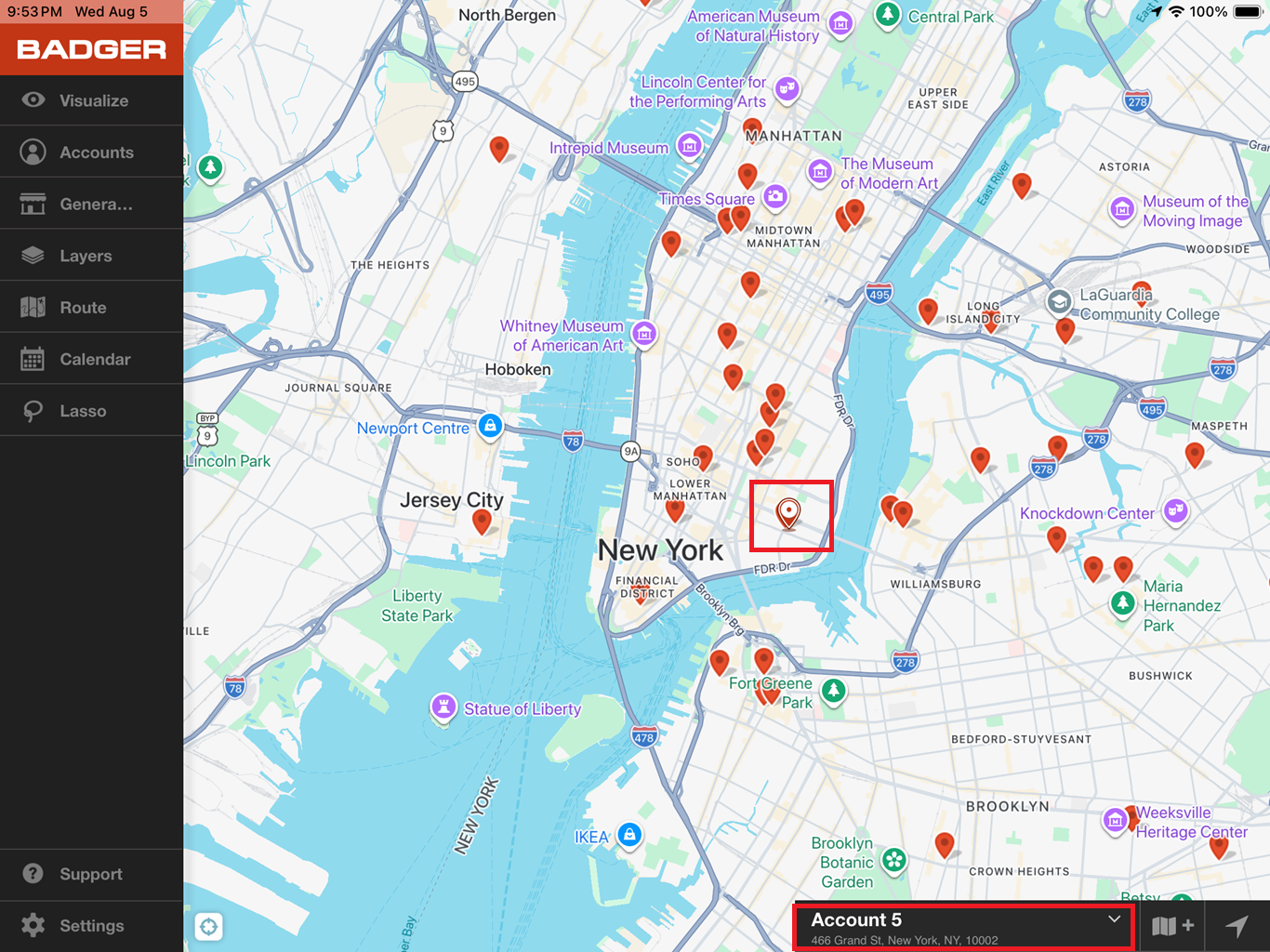
Task: Open the Layers menu item
Action: 91,256
